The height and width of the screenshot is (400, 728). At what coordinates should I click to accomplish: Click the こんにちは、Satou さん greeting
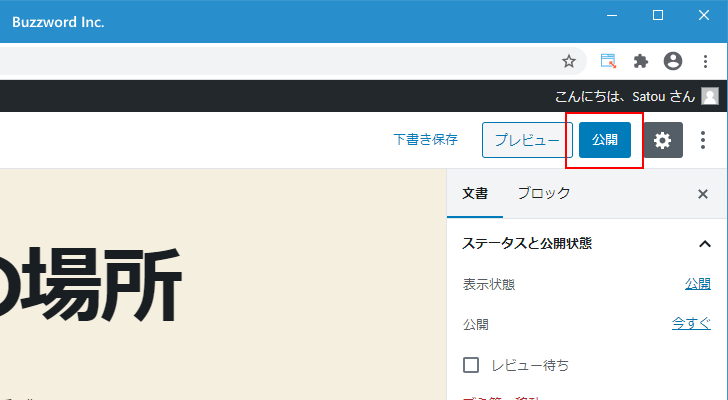click(x=624, y=96)
